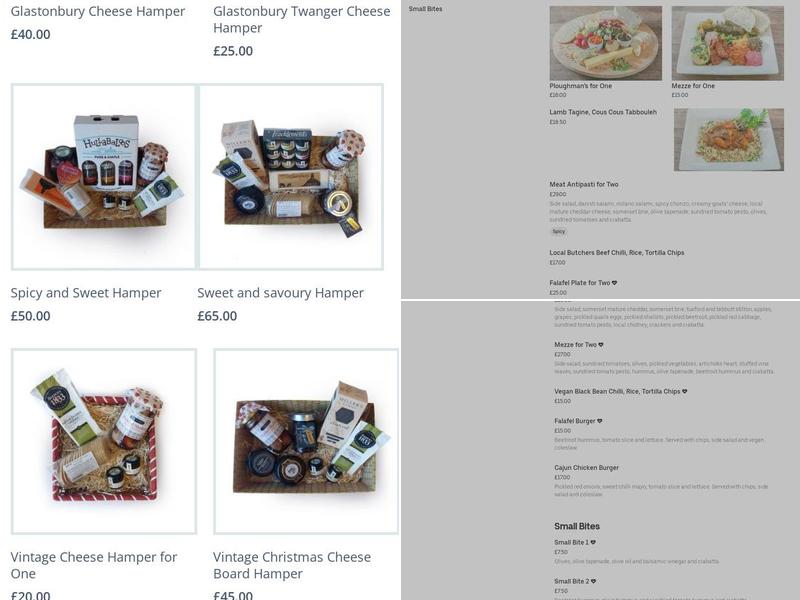Click the Spicy tag under Meat Antipasti
This screenshot has height=600, width=800.
(559, 232)
